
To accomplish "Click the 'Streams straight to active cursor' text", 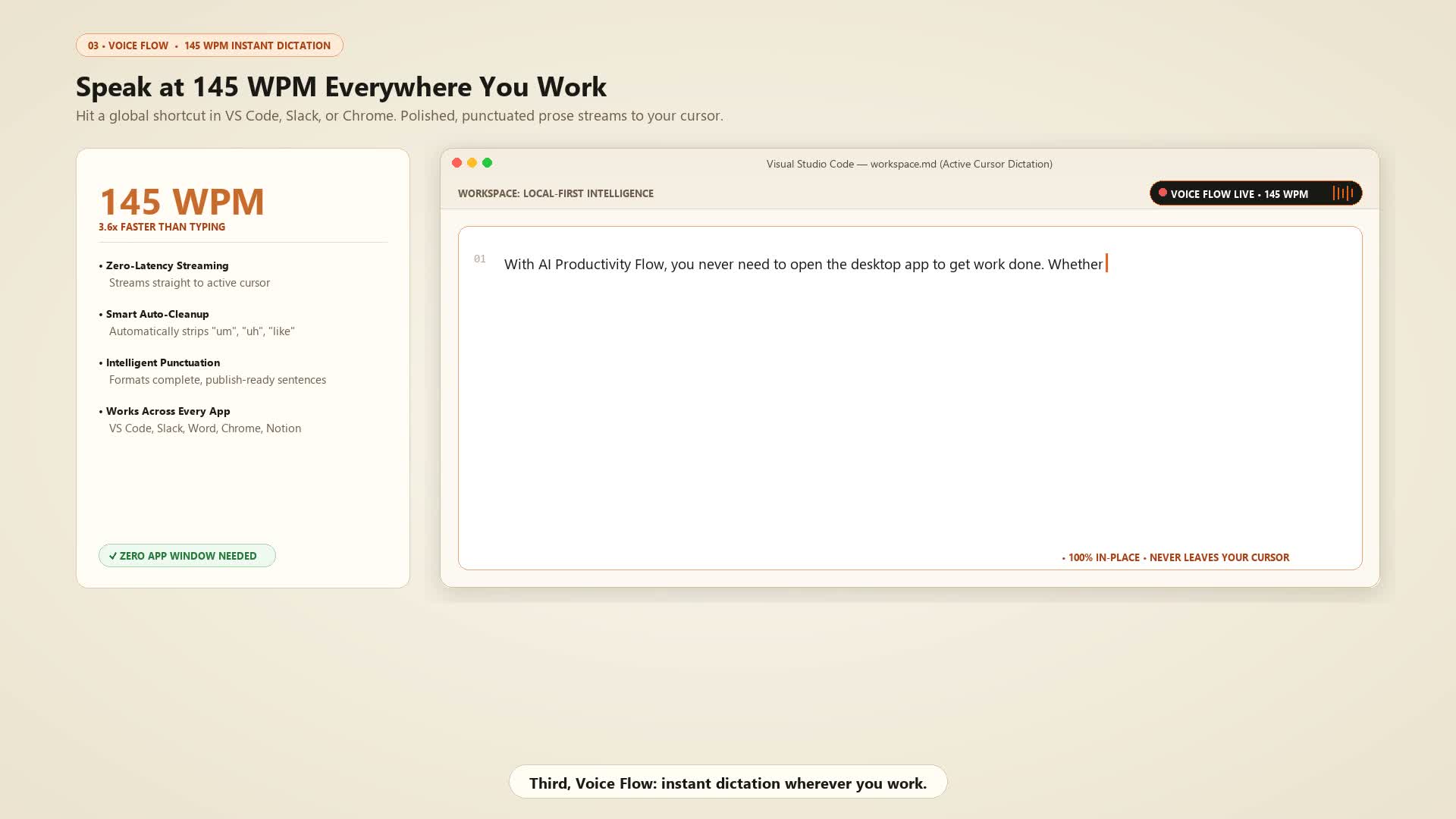I will (x=190, y=283).
